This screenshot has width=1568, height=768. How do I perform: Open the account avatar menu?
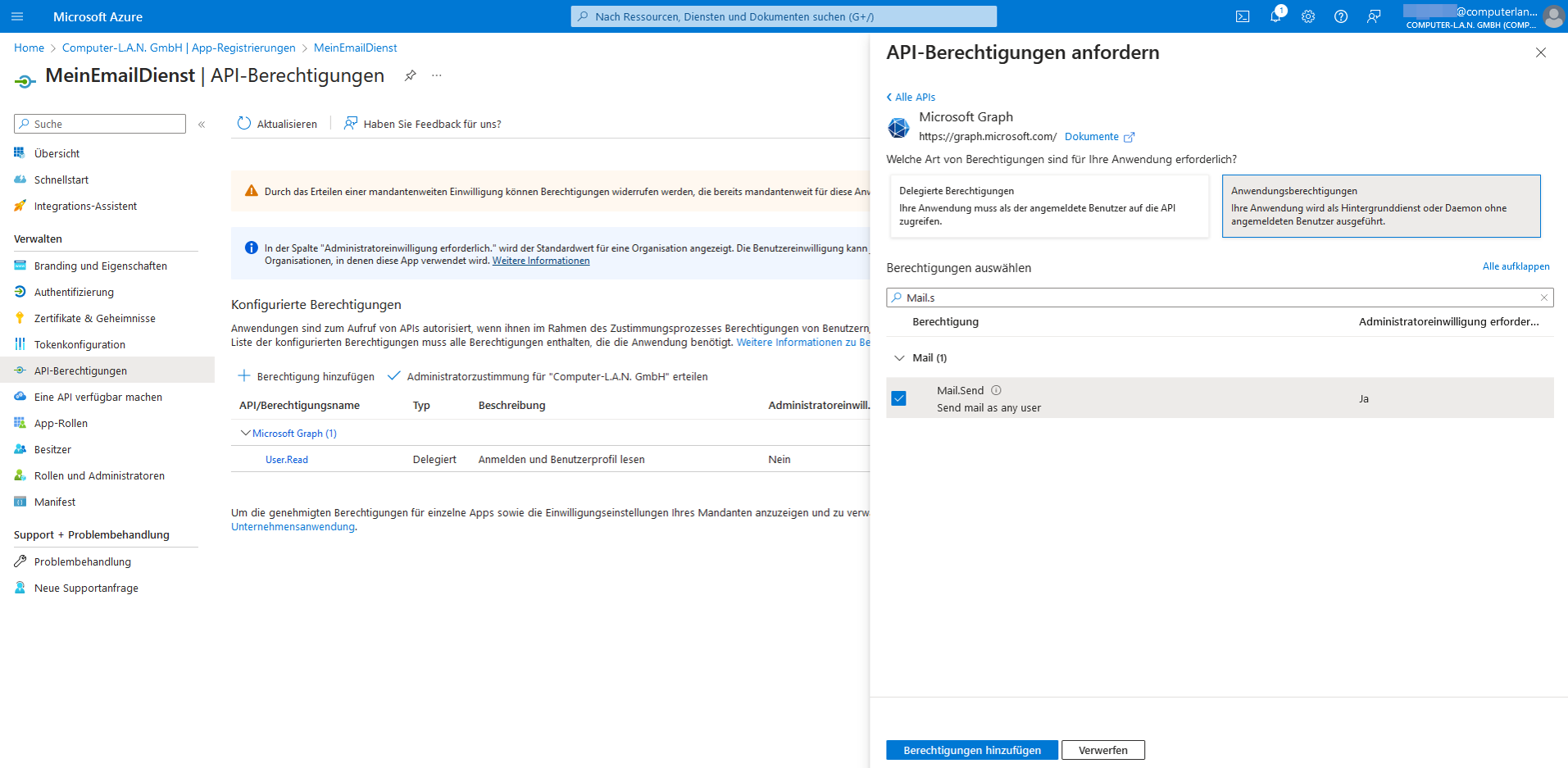pyautogui.click(x=1553, y=16)
